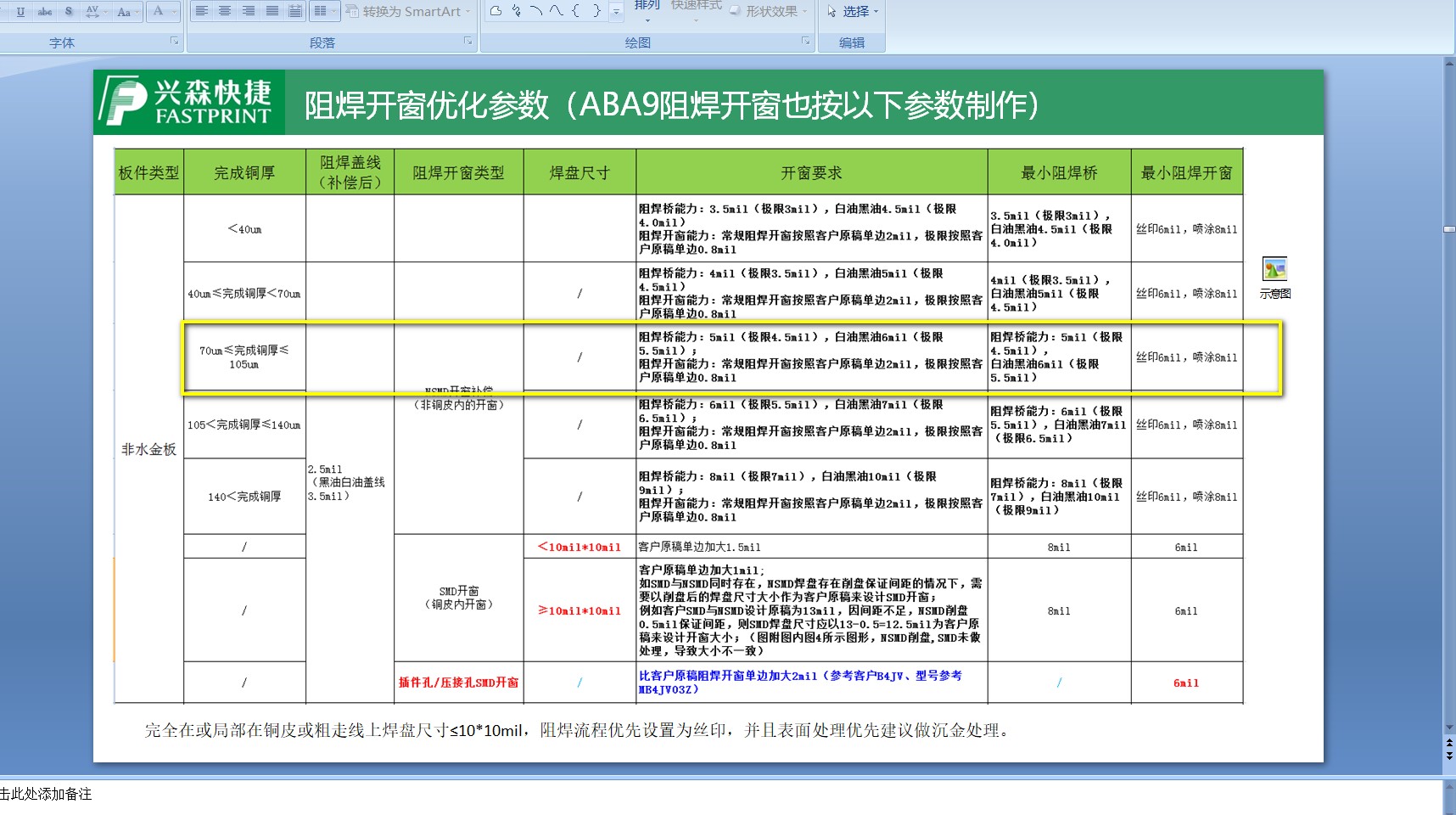Open 段落 paragraph dialog launcher

[x=468, y=41]
